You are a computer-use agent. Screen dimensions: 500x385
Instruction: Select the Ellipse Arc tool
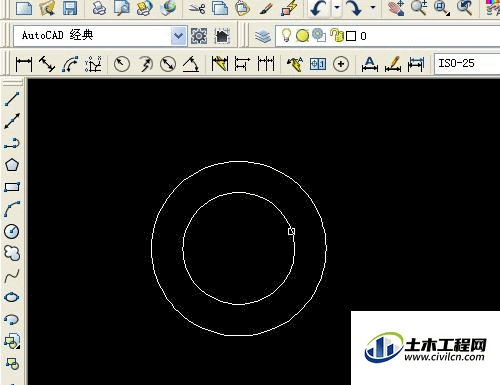click(x=12, y=320)
